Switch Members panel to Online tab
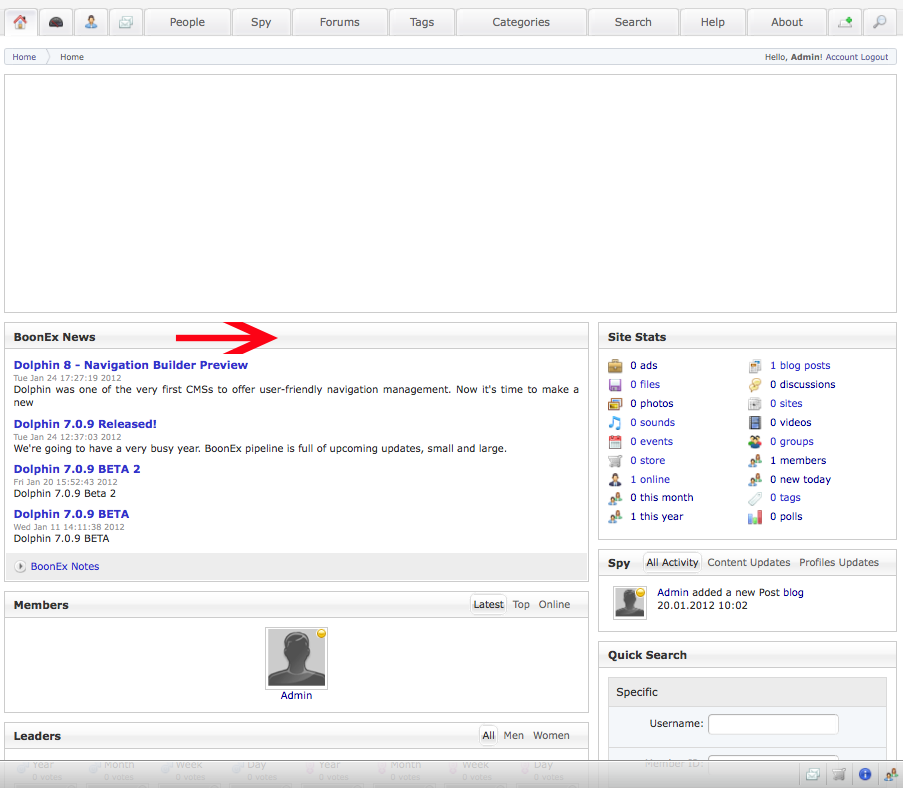The height and width of the screenshot is (788, 903). point(554,604)
